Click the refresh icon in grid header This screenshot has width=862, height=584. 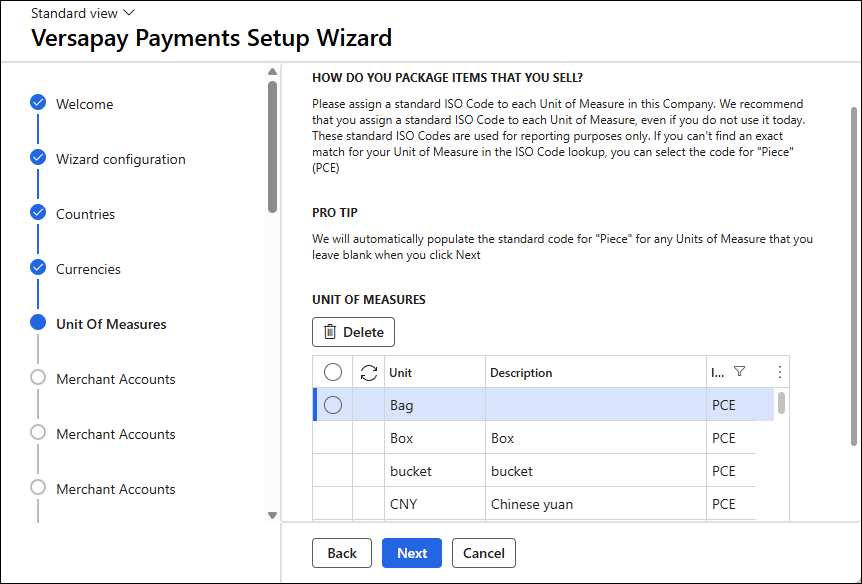coord(369,373)
